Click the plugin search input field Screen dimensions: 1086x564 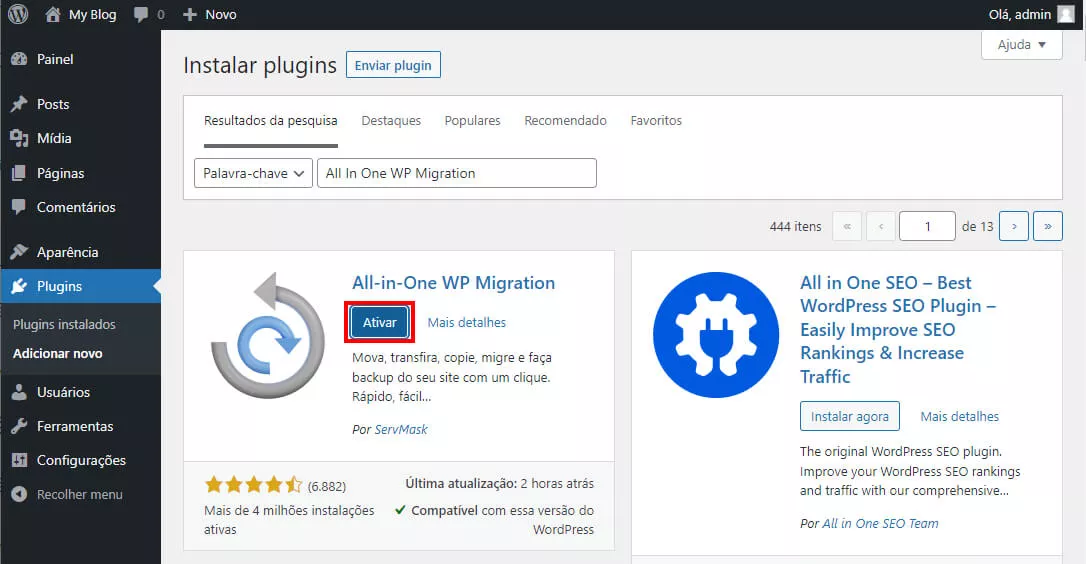coord(457,173)
